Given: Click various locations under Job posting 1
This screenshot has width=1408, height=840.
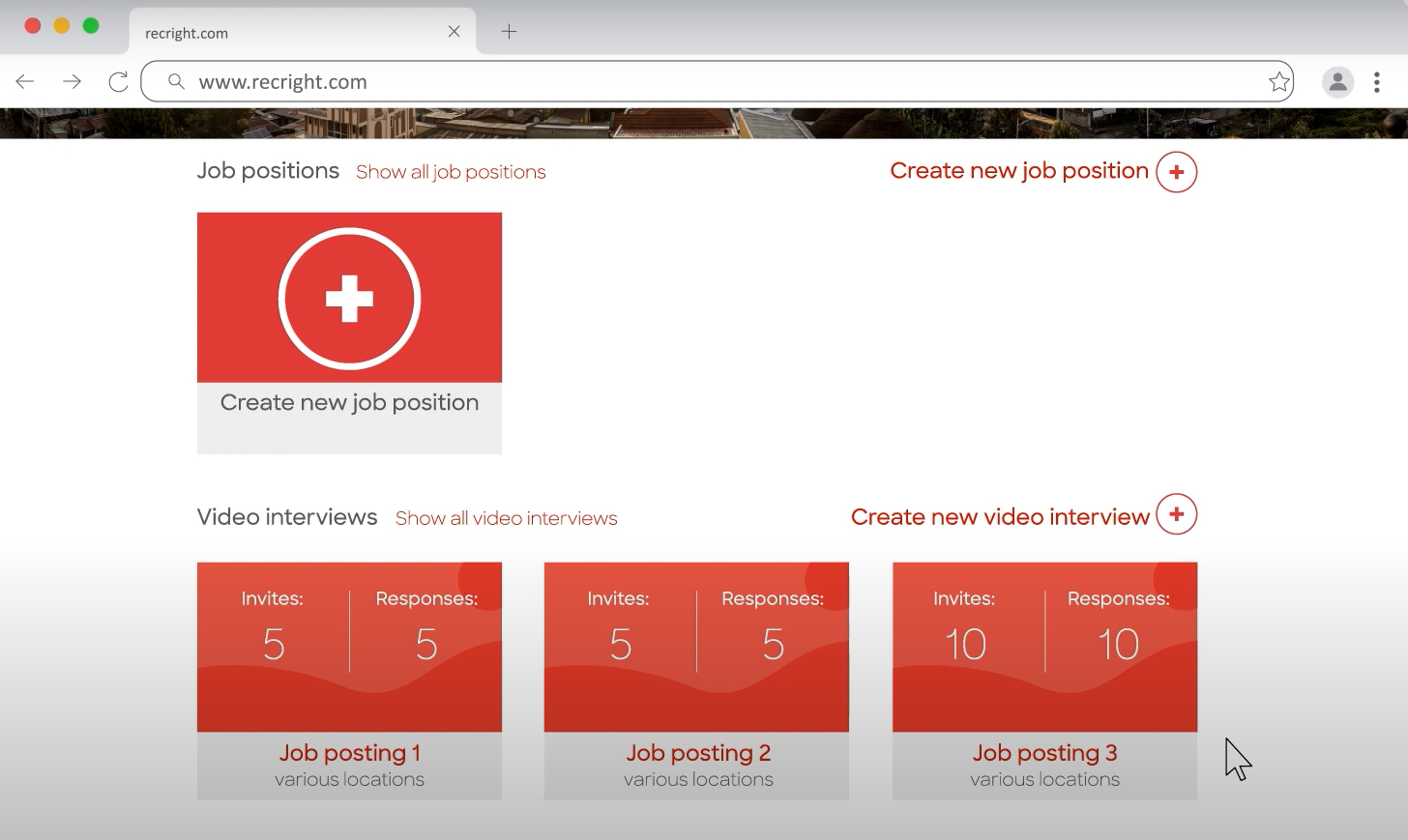Looking at the screenshot, I should 349,779.
